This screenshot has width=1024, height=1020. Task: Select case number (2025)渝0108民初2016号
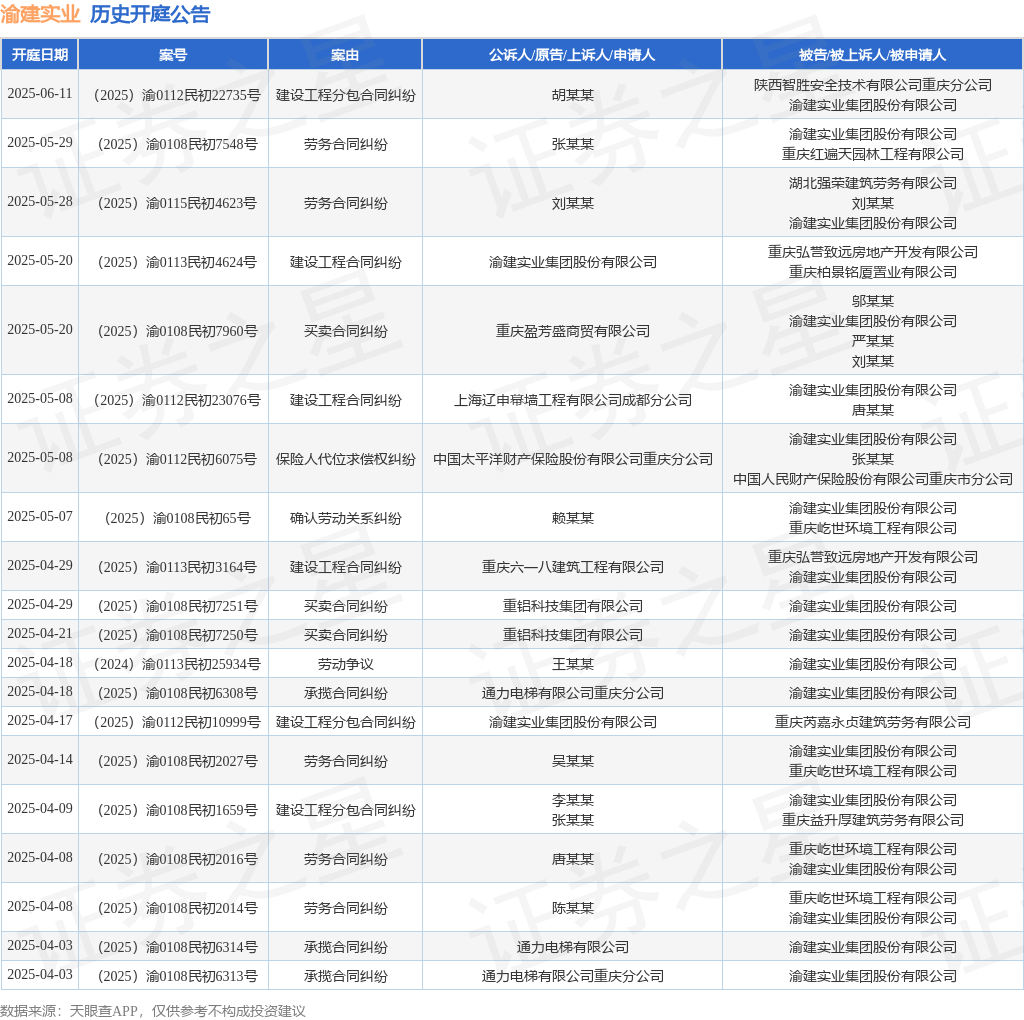pyautogui.click(x=177, y=859)
